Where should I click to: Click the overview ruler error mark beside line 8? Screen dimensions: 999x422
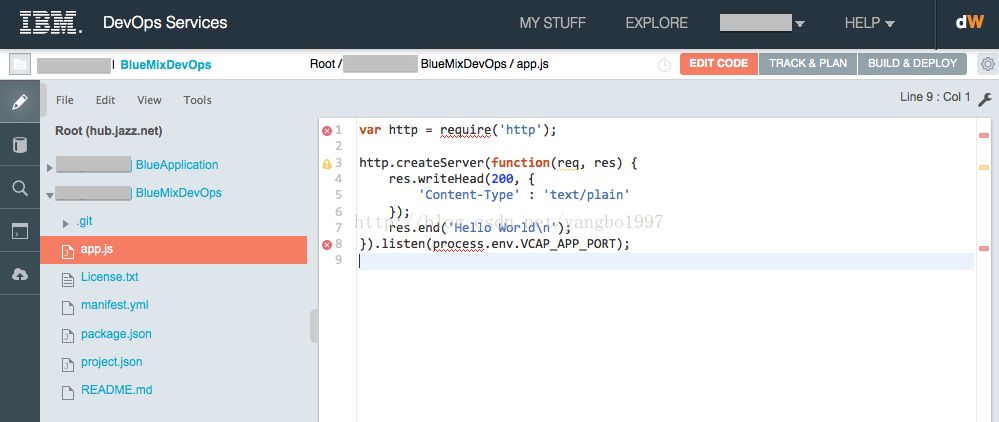pos(984,247)
